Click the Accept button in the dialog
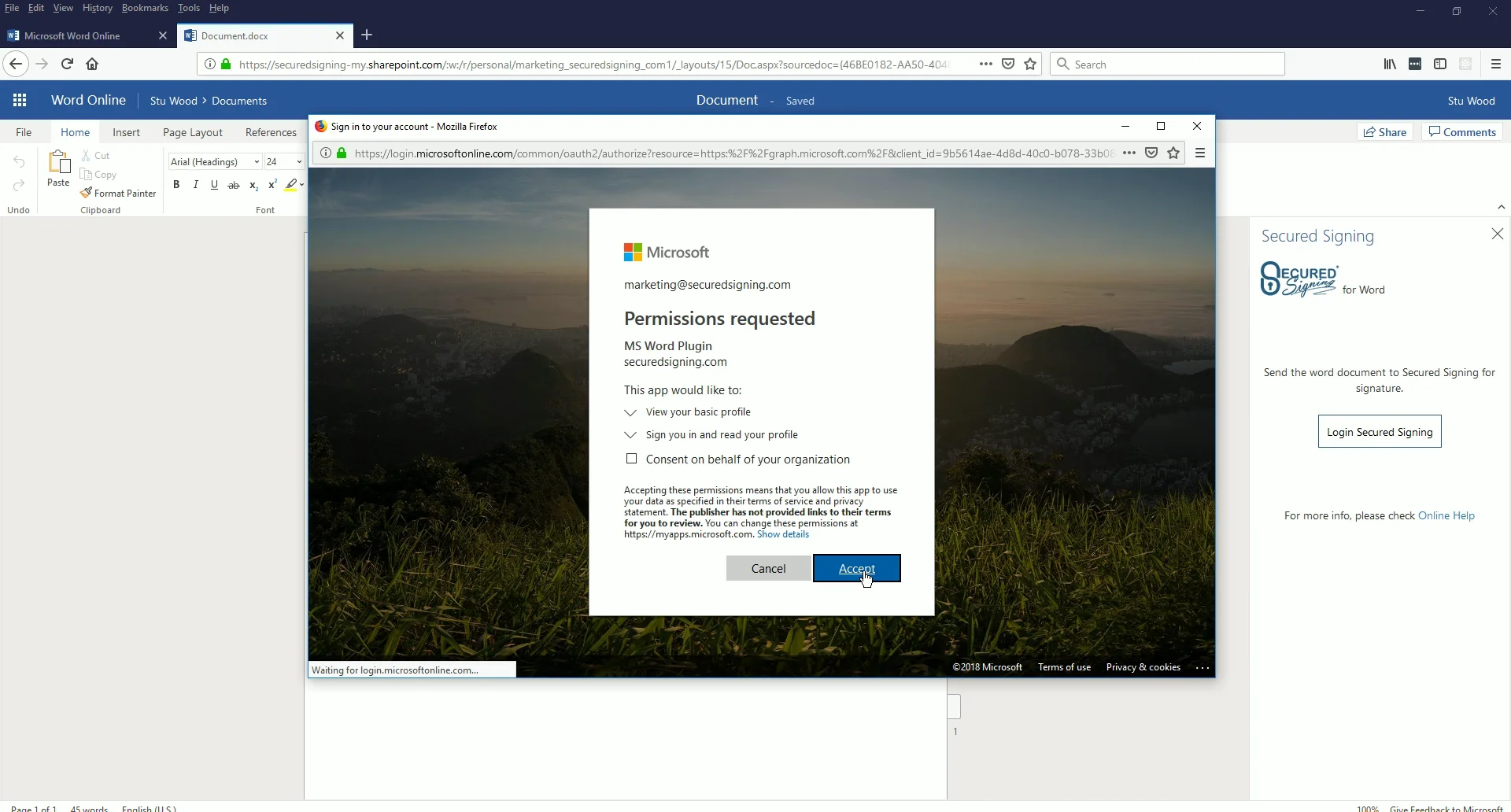 tap(858, 568)
